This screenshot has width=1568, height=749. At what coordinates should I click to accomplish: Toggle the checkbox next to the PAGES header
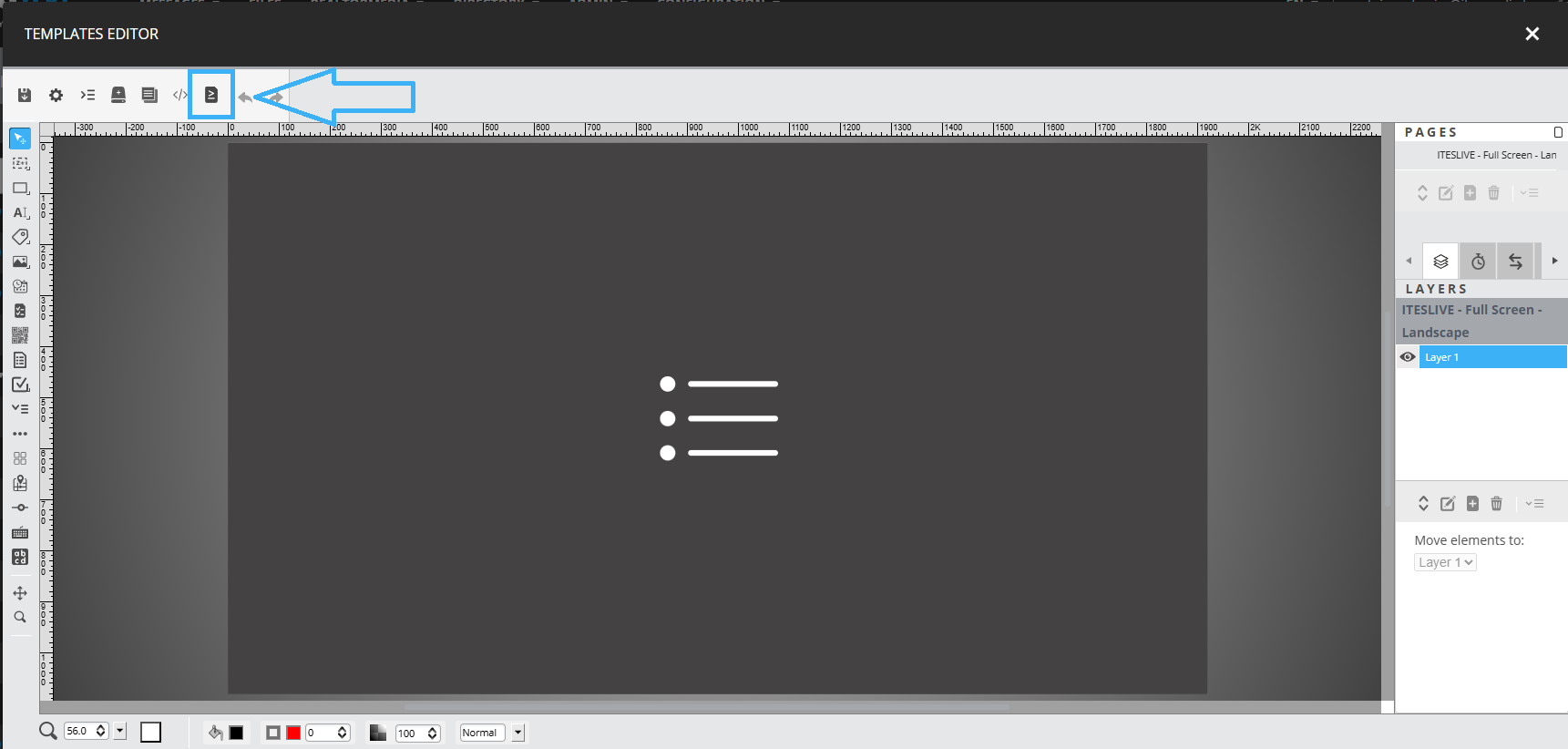coord(1558,132)
